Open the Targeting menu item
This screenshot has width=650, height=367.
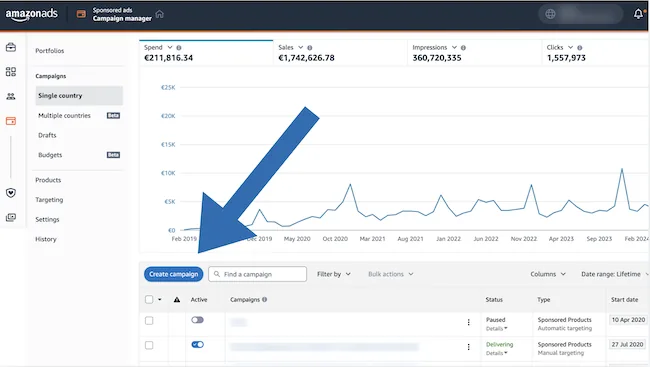pos(49,199)
